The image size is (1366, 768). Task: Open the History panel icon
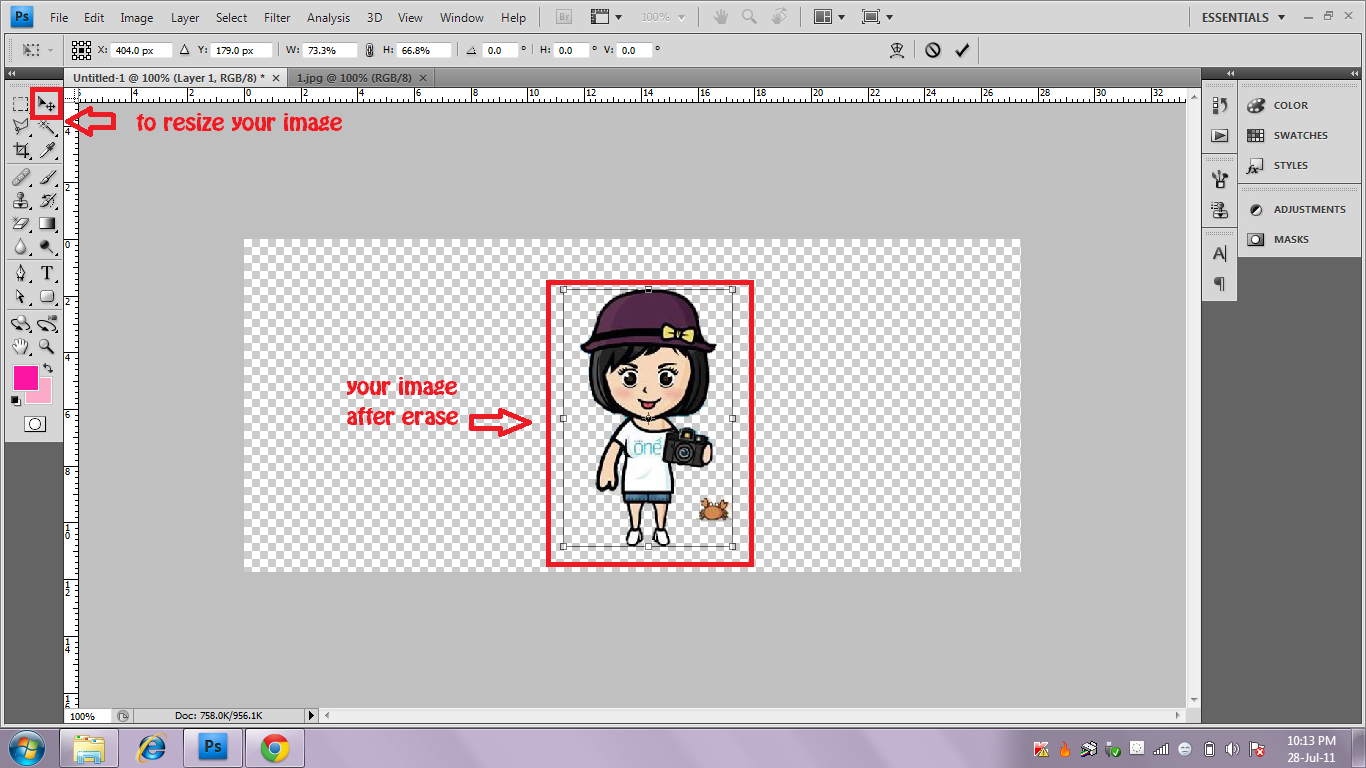(1219, 105)
